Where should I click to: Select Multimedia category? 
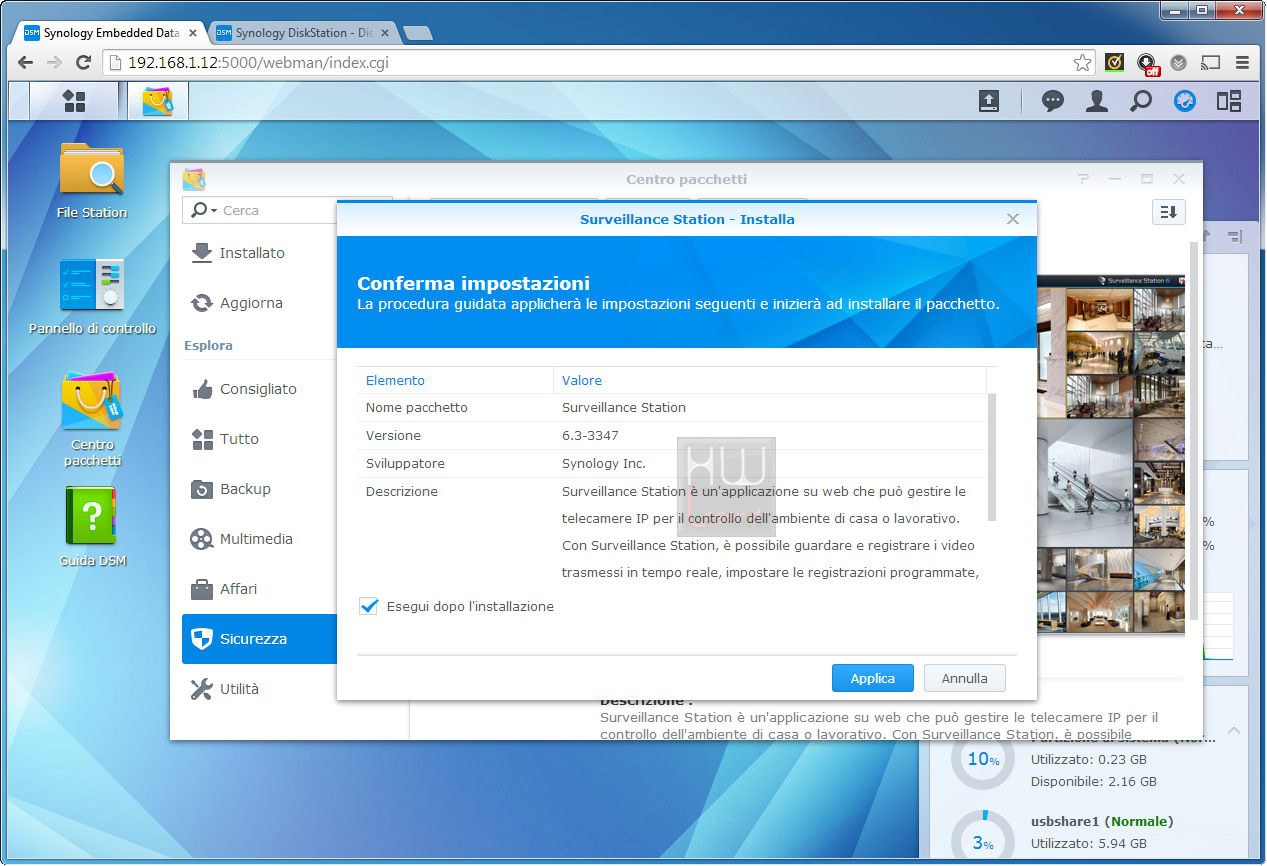tap(258, 539)
